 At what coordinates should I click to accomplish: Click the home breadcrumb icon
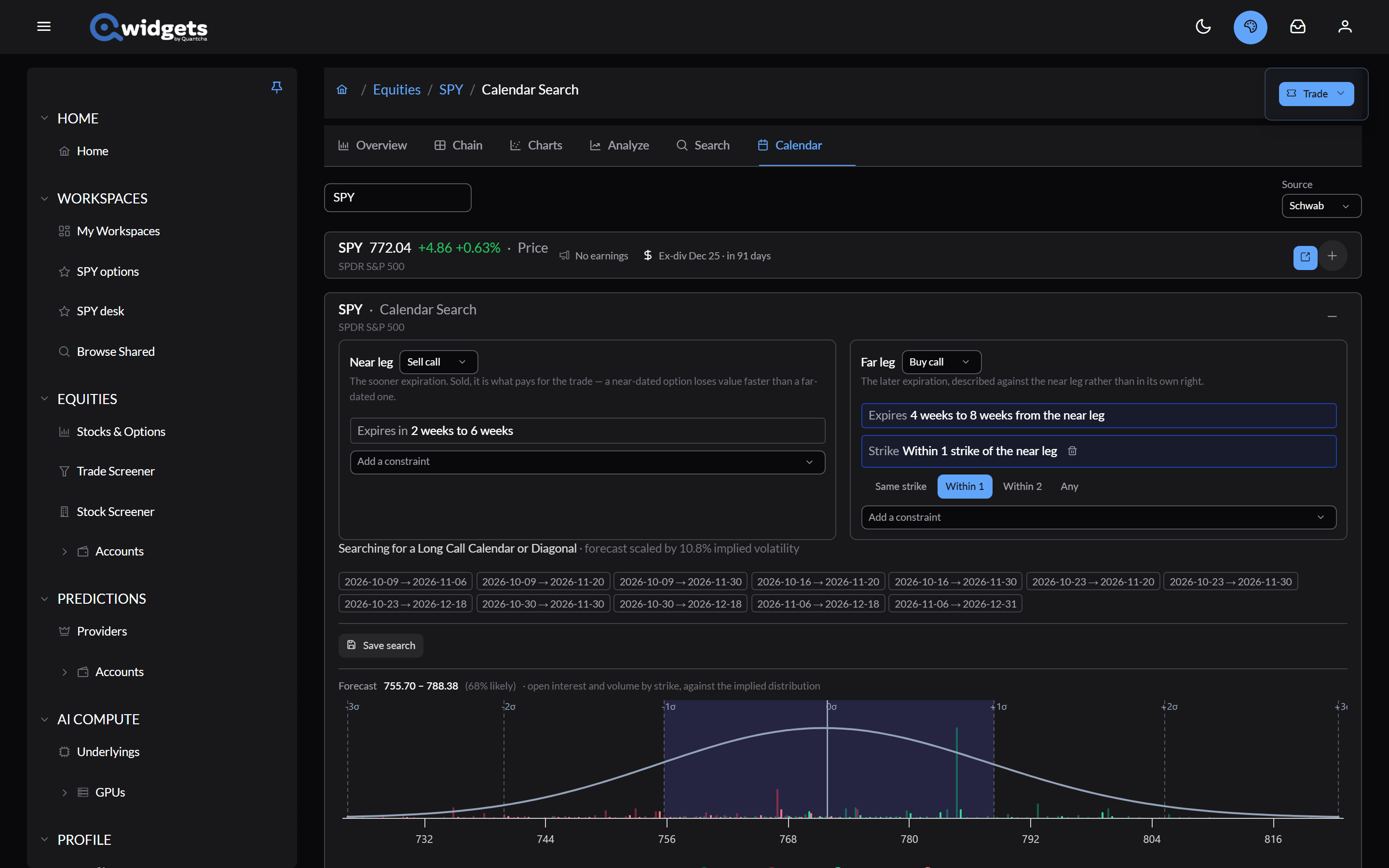pos(342,90)
